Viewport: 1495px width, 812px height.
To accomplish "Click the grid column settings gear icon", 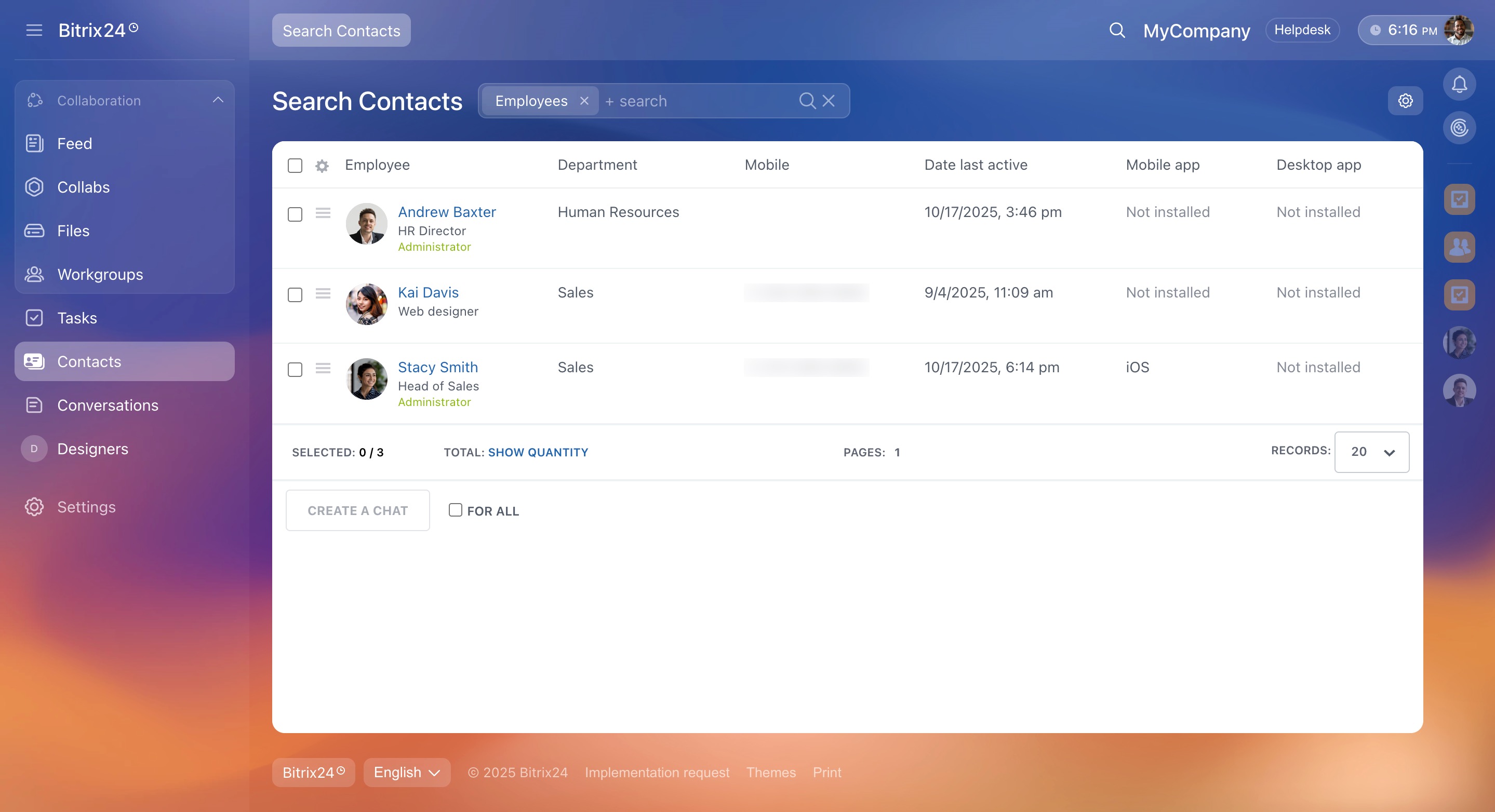I will [322, 167].
